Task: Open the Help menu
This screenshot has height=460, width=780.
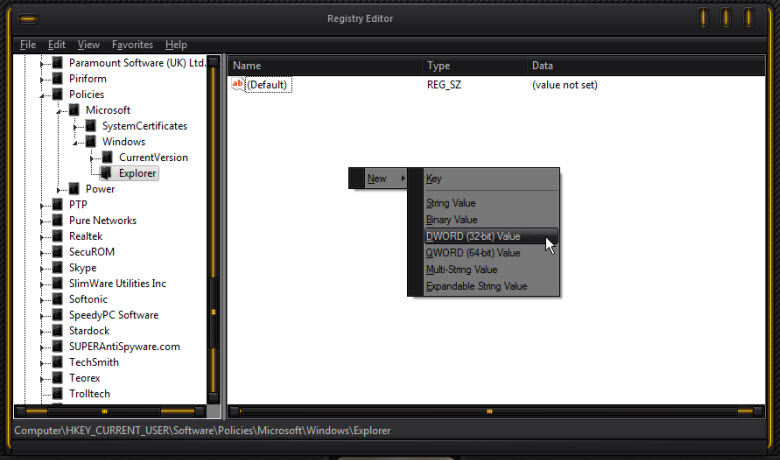Action: 176,45
